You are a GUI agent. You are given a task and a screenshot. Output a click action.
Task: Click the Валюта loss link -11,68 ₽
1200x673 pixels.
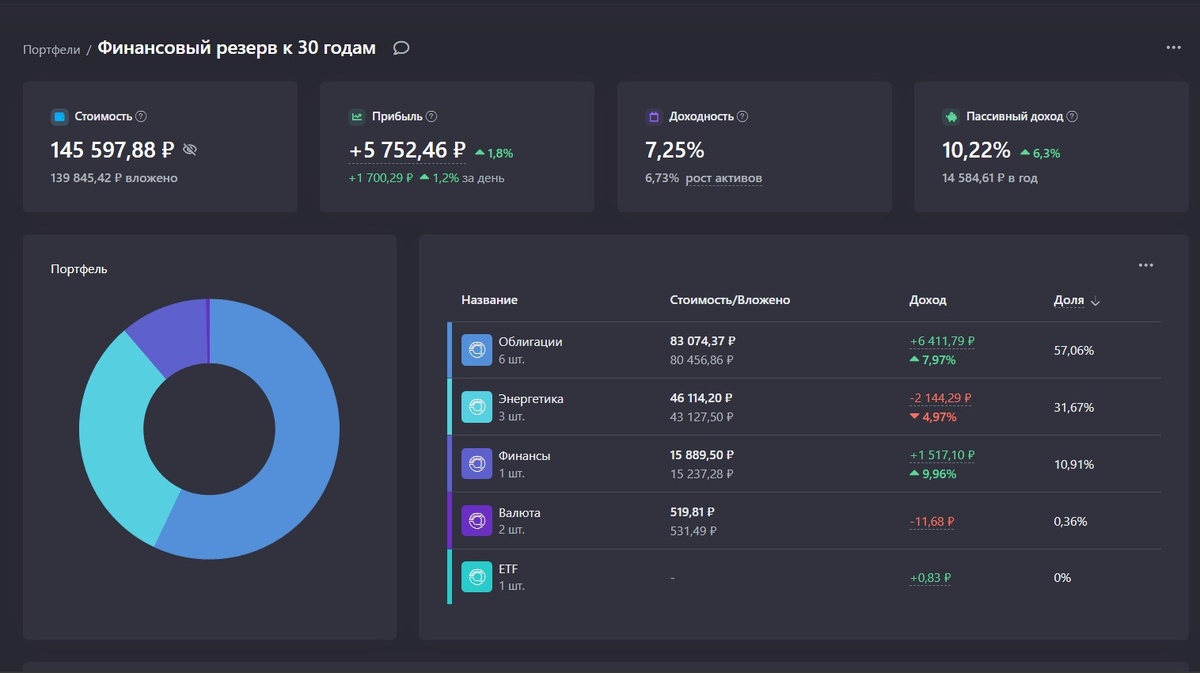(930, 521)
